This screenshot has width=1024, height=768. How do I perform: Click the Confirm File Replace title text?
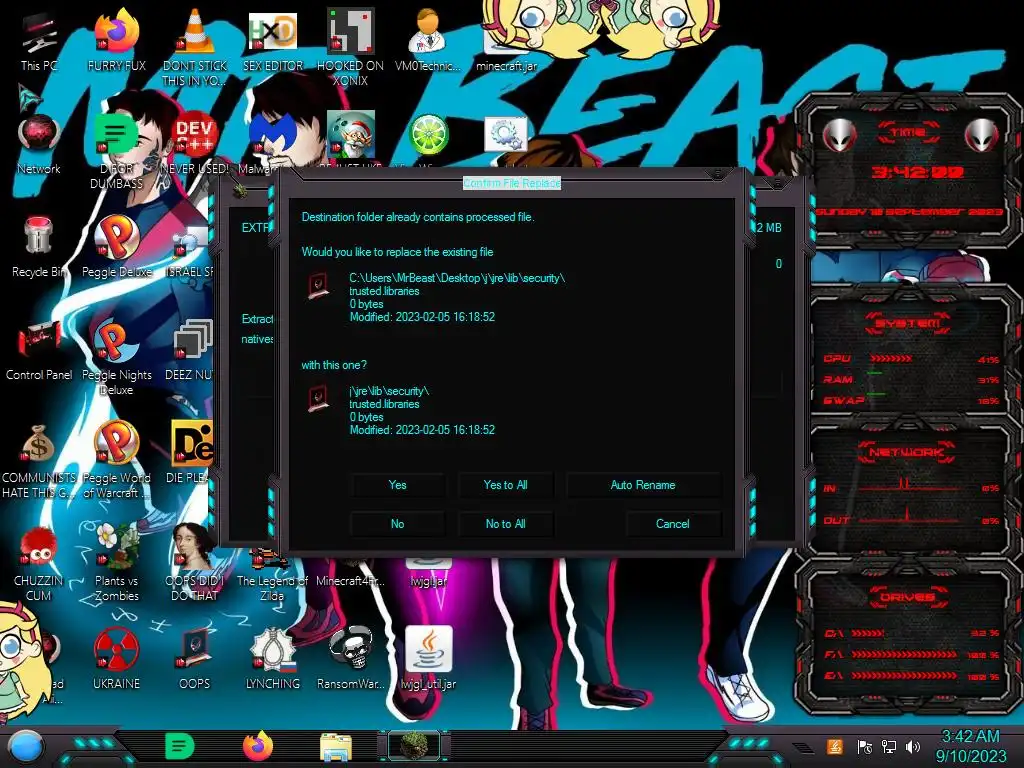click(x=512, y=184)
